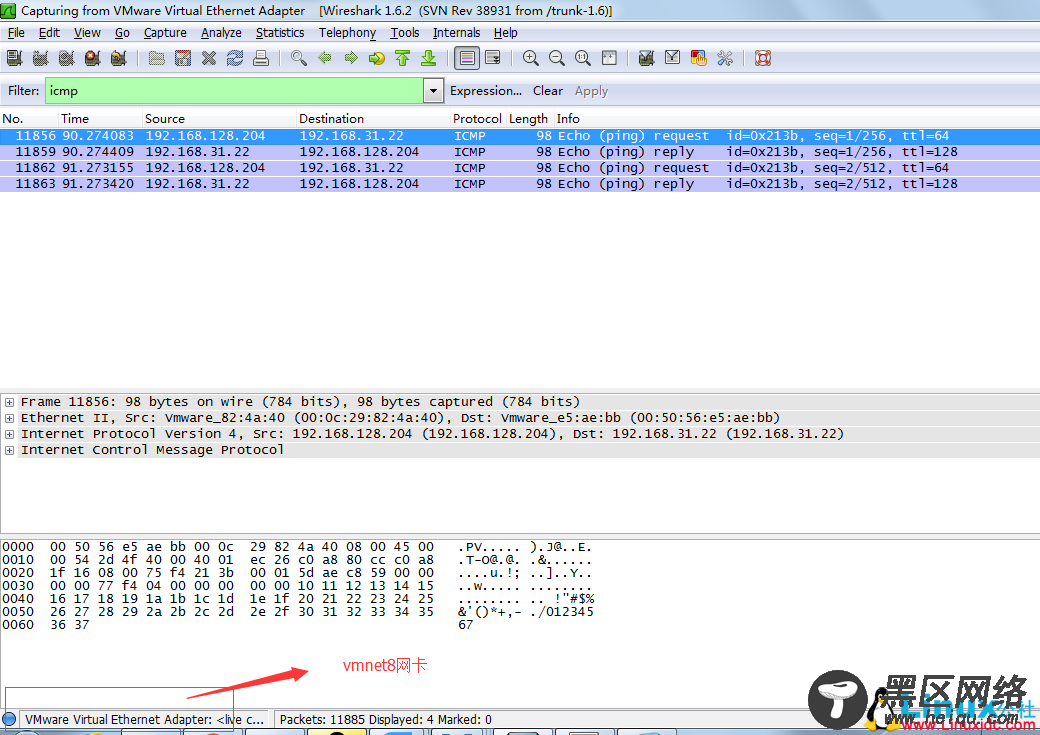Open the Analyze menu
The image size is (1040, 735).
(x=222, y=33)
